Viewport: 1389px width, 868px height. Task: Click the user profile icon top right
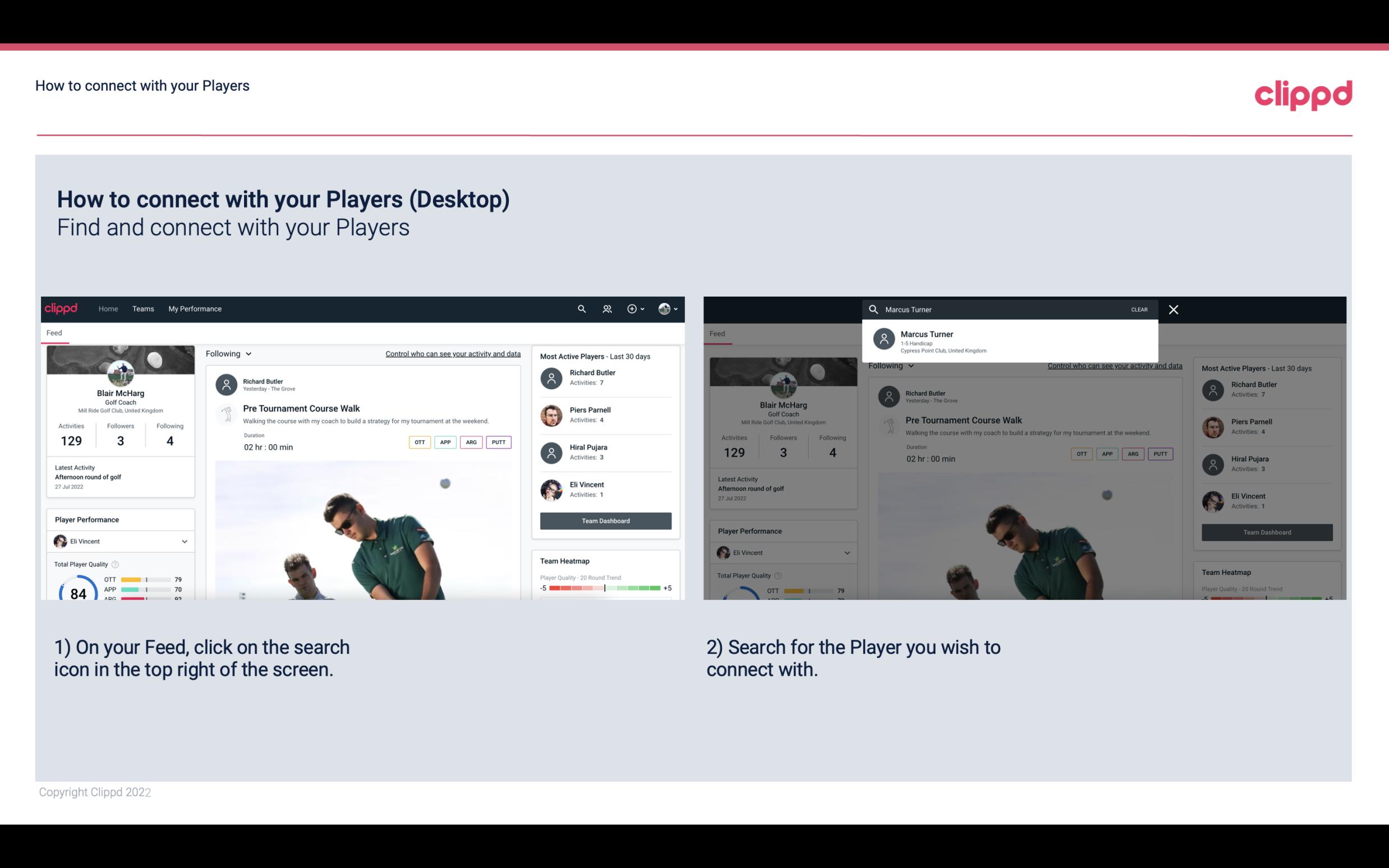click(x=665, y=308)
